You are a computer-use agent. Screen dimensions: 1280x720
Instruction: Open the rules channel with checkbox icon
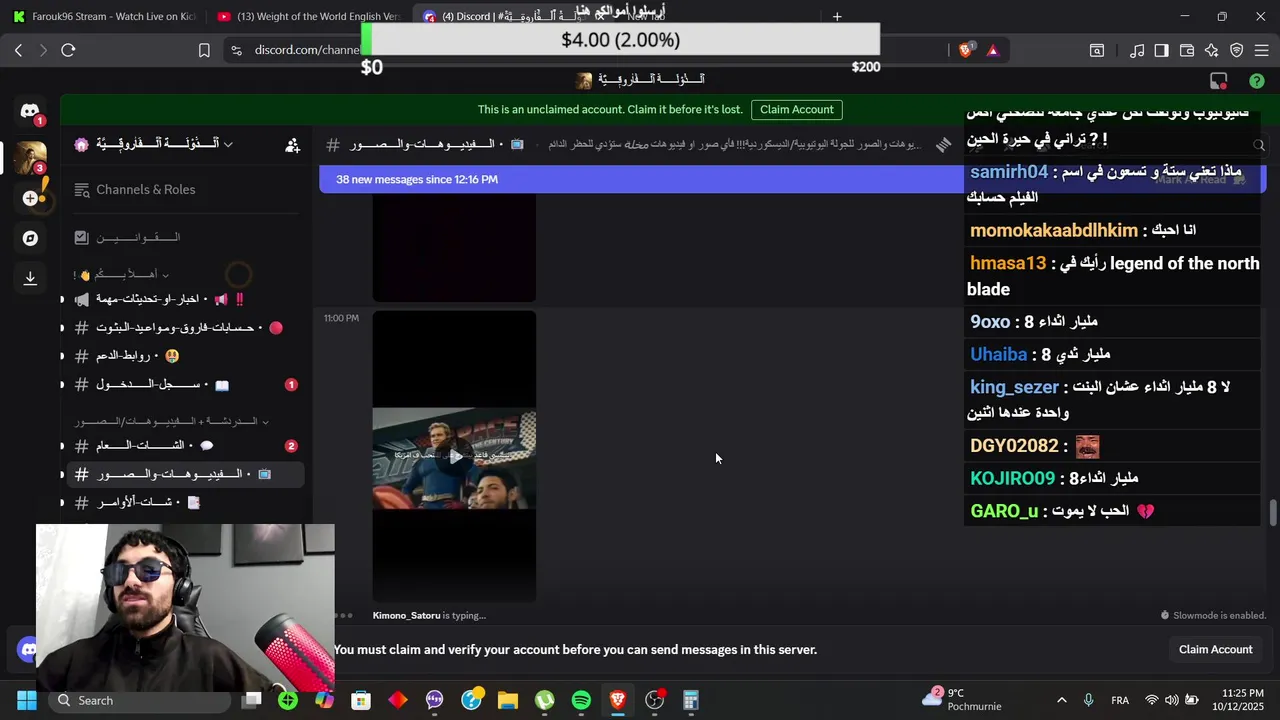185,237
